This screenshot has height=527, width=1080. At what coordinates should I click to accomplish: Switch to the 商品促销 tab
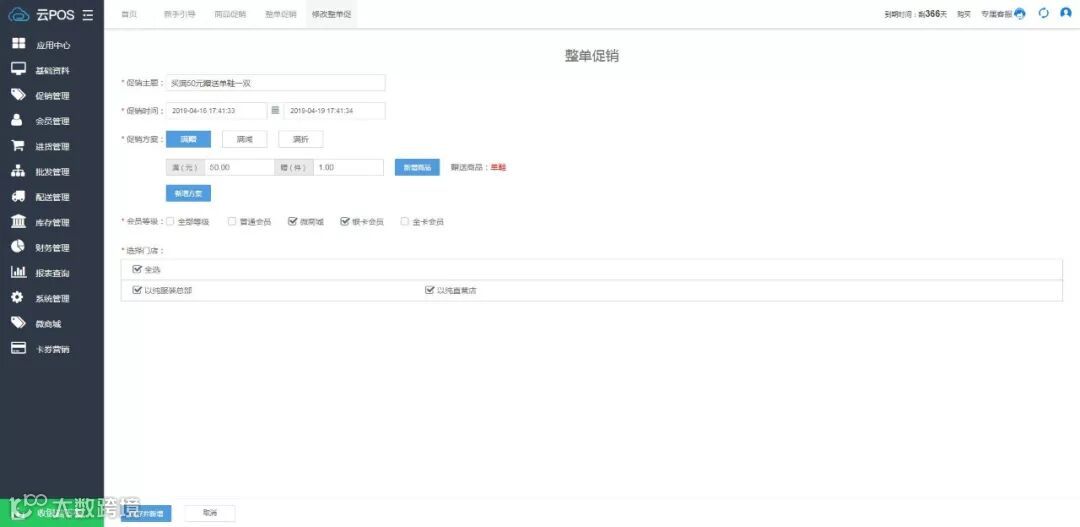[x=230, y=14]
